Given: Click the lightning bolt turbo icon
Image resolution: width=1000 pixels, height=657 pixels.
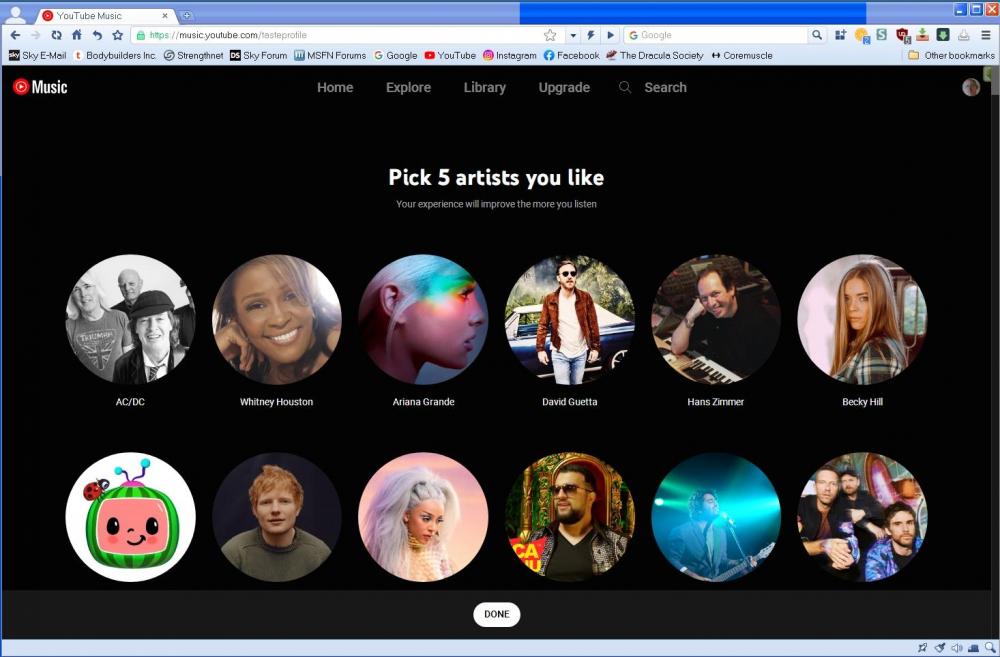Looking at the screenshot, I should point(591,35).
